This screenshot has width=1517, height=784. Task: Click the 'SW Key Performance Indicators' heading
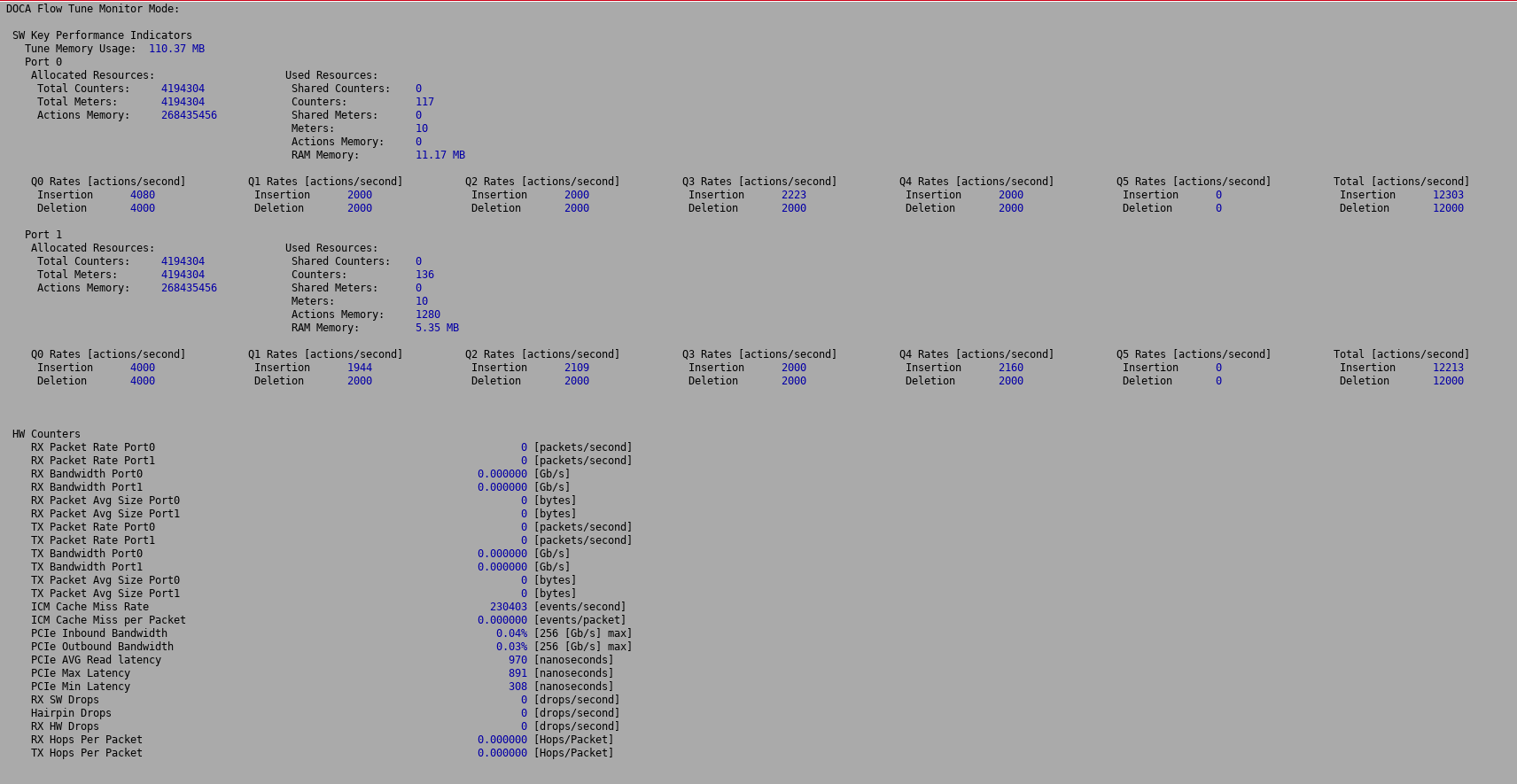(x=102, y=35)
